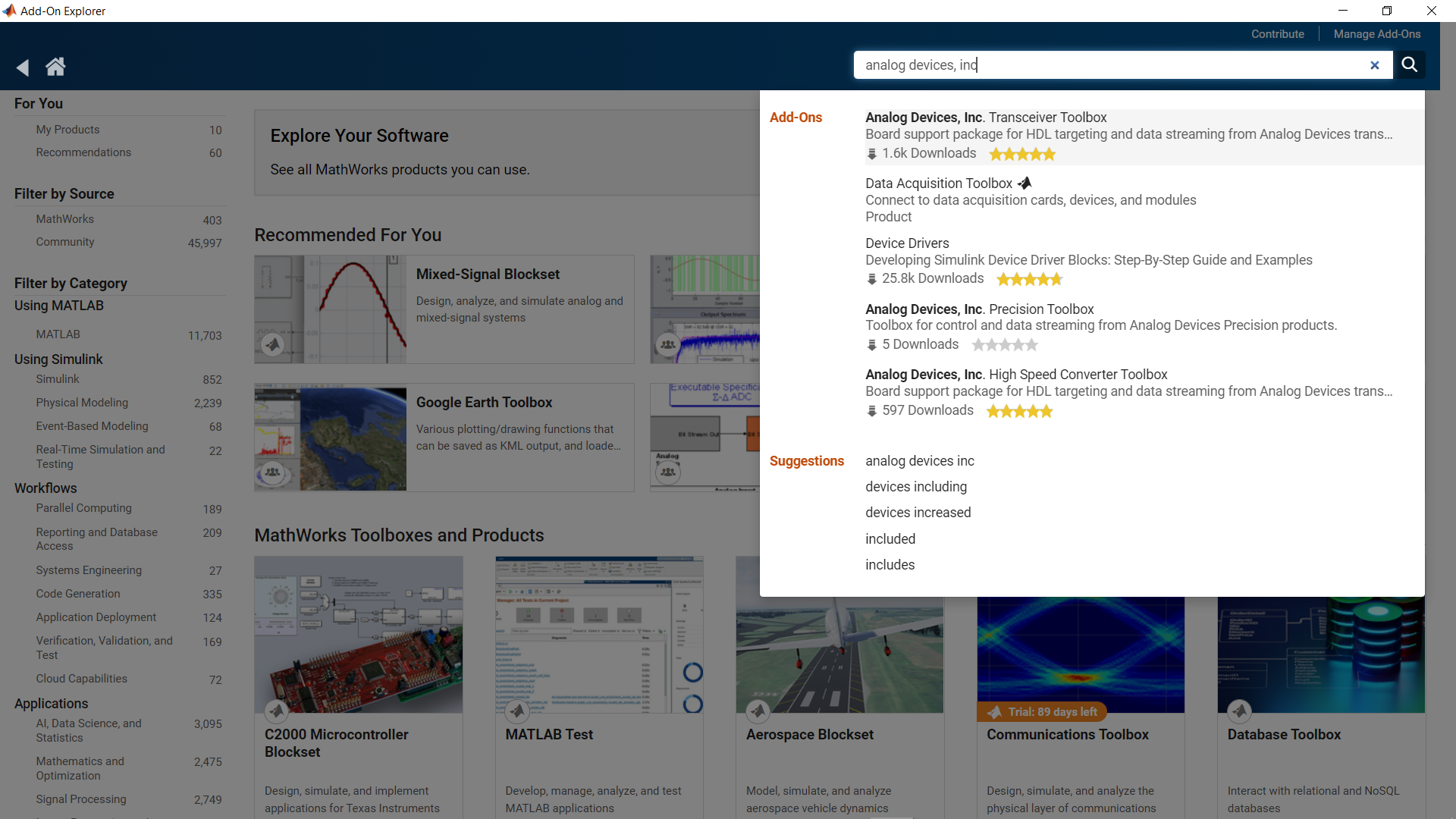Screen dimensions: 1456x819
Task: Click the download icon next to 25.8k Downloads
Action: click(x=871, y=279)
